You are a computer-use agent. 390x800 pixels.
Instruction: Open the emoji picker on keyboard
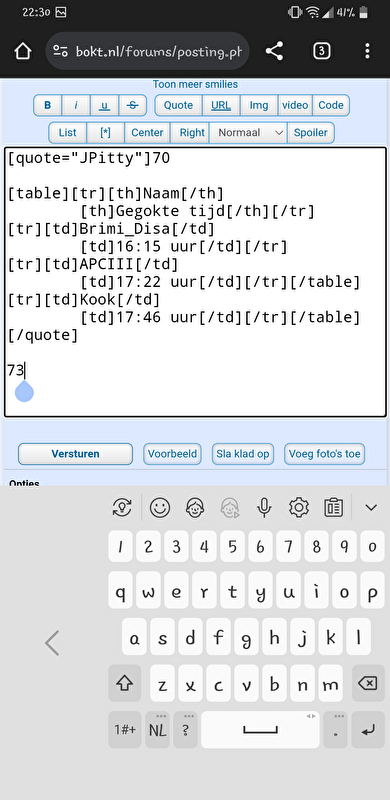[160, 507]
